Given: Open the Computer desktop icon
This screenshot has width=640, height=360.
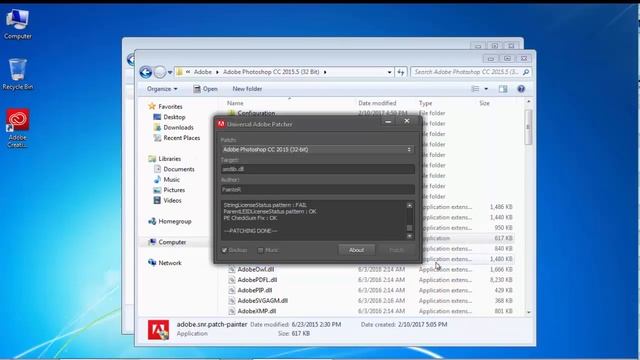Looking at the screenshot, I should coord(17,24).
